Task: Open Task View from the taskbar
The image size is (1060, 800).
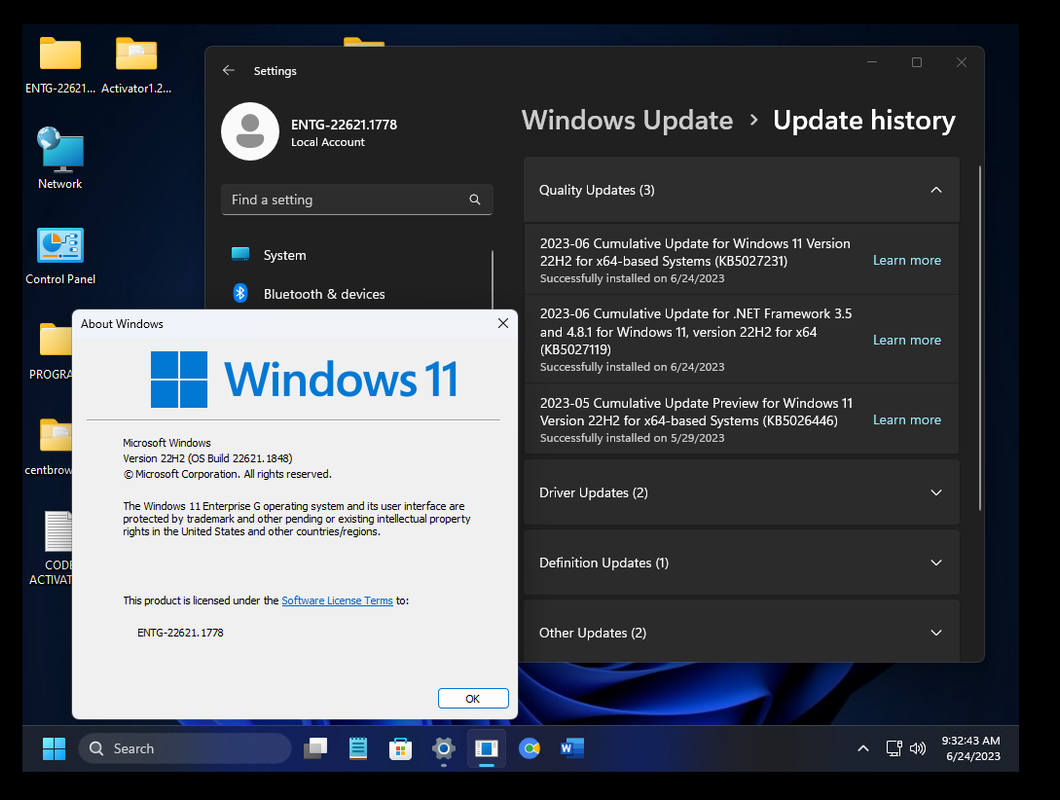Action: click(315, 749)
